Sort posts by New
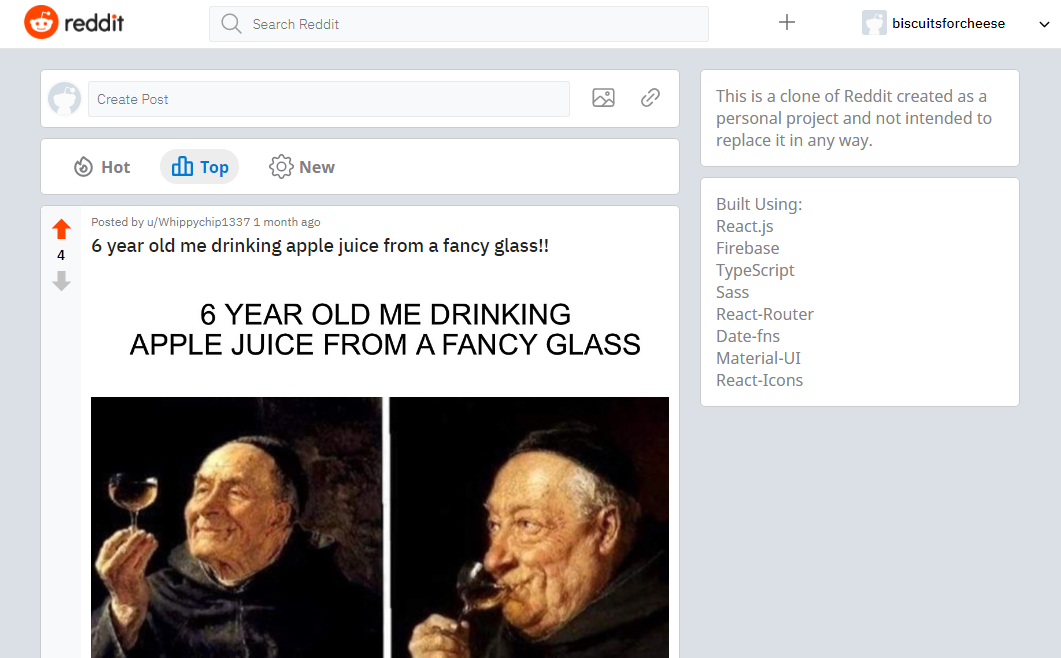This screenshot has width=1061, height=658. pos(302,167)
